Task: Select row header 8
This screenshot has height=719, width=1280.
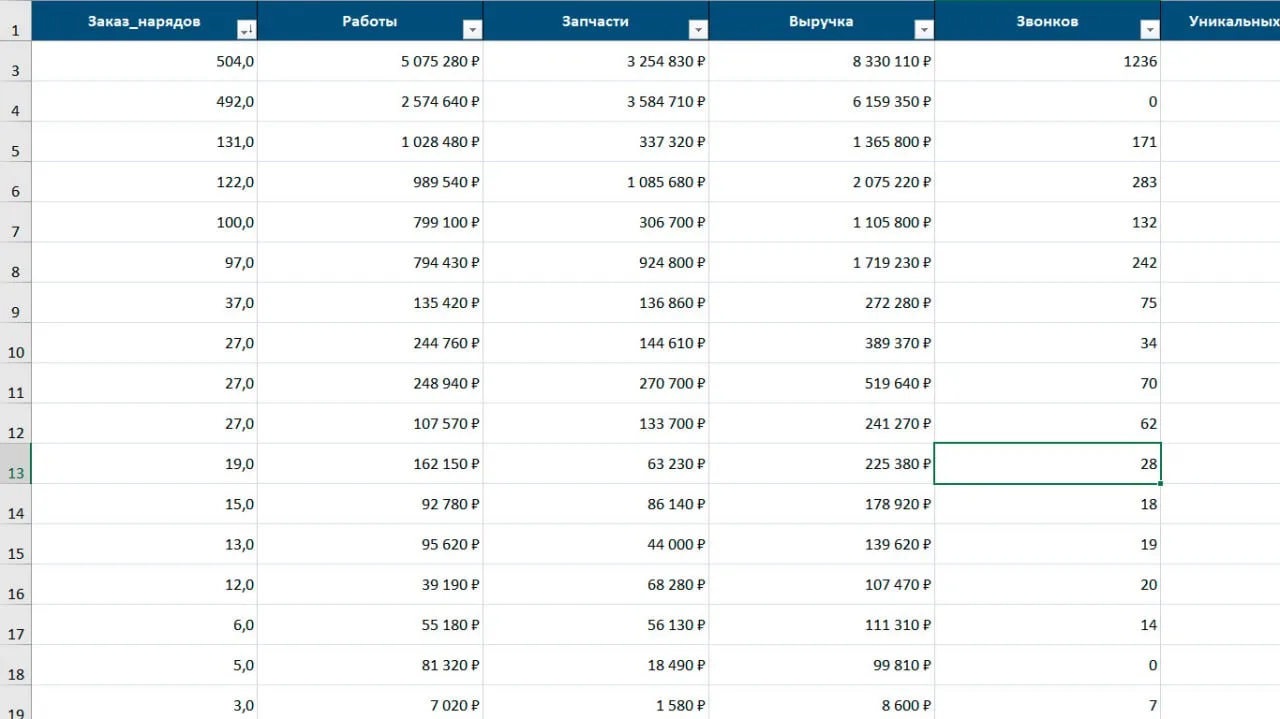Action: 16,263
